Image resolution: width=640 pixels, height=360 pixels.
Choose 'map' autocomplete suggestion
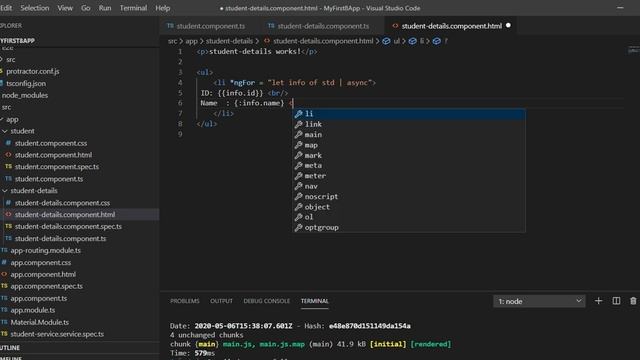coord(409,145)
